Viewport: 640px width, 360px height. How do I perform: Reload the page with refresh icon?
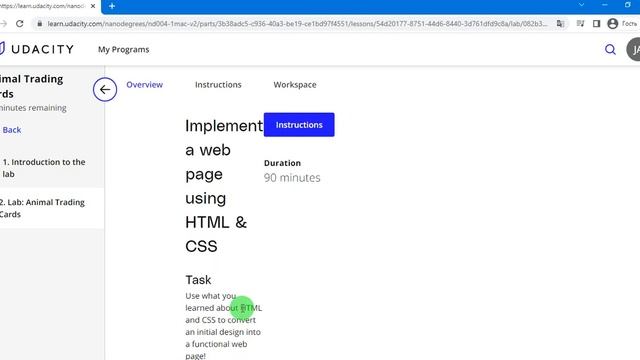[20, 24]
